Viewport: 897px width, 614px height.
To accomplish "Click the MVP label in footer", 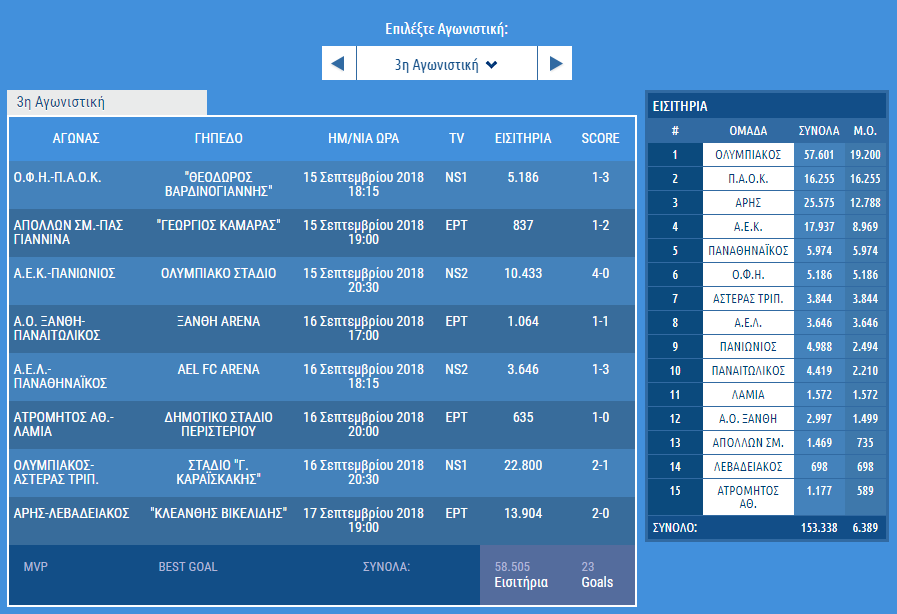I will [35, 567].
